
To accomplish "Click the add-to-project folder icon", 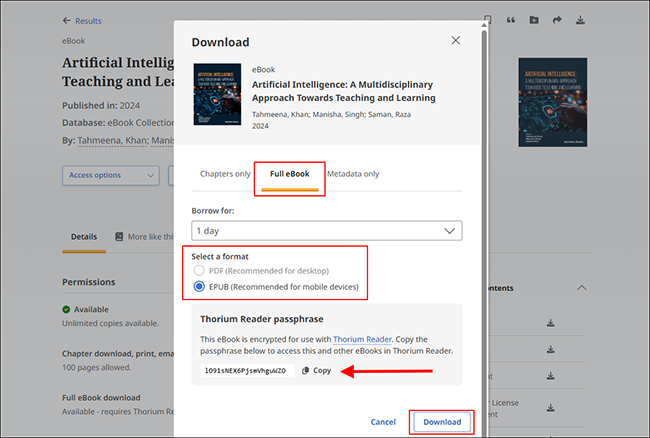I will pos(534,20).
